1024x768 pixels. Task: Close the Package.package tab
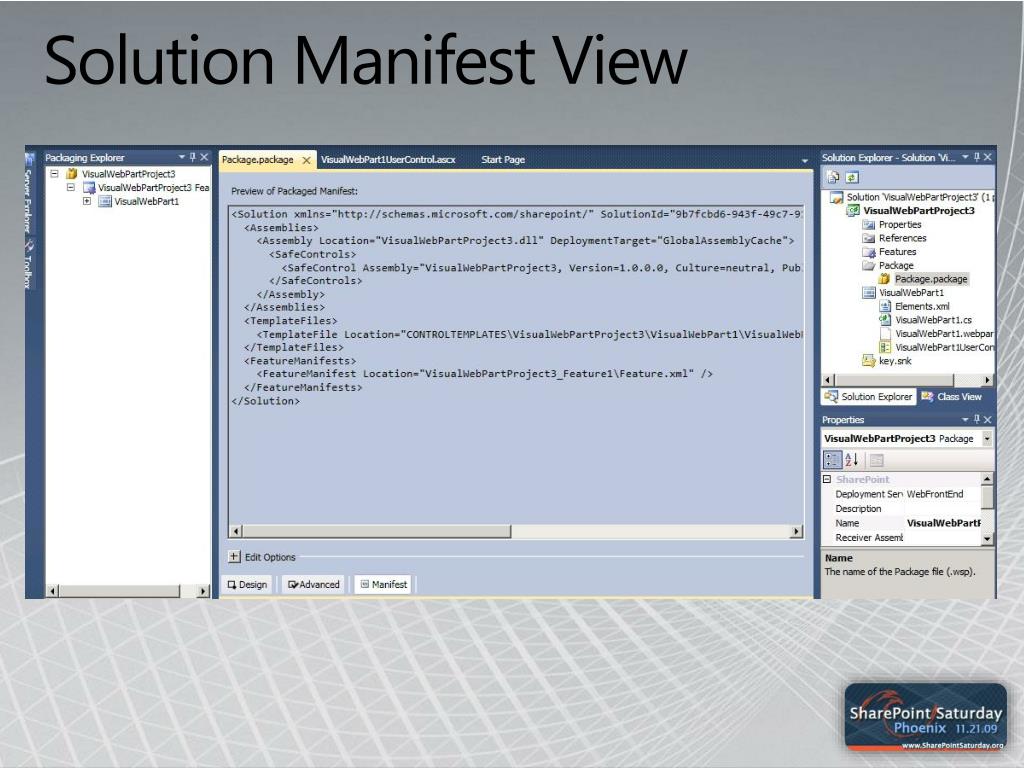pos(306,160)
